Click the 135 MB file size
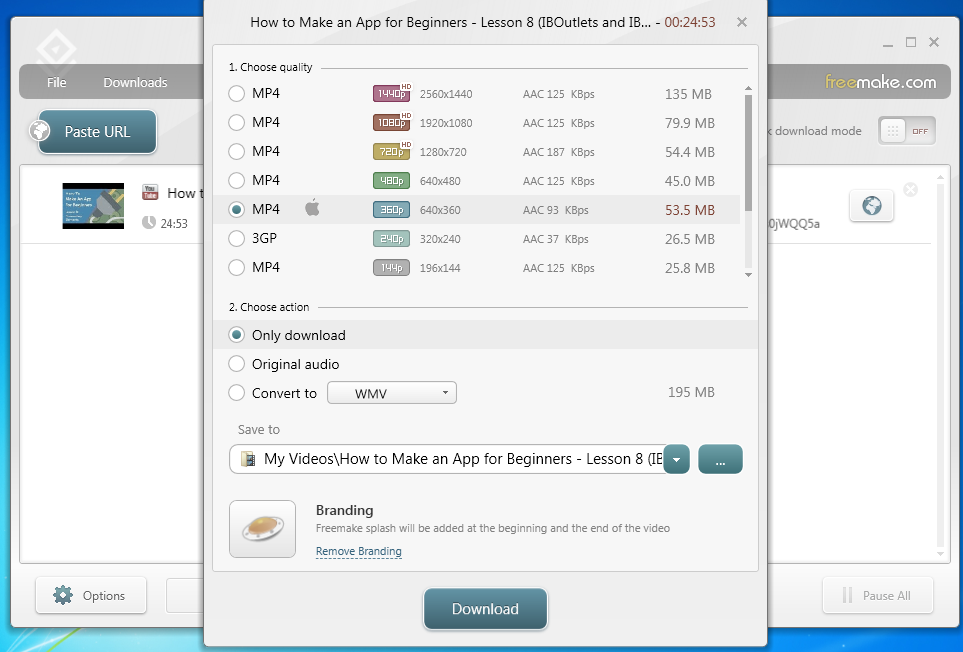 pyautogui.click(x=688, y=94)
